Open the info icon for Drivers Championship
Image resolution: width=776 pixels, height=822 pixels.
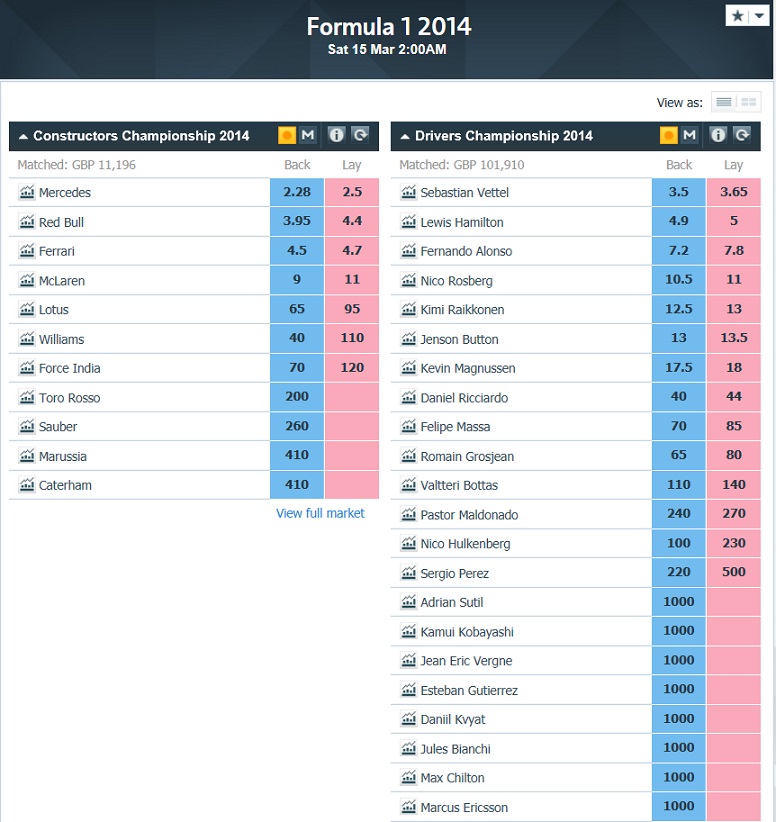718,135
